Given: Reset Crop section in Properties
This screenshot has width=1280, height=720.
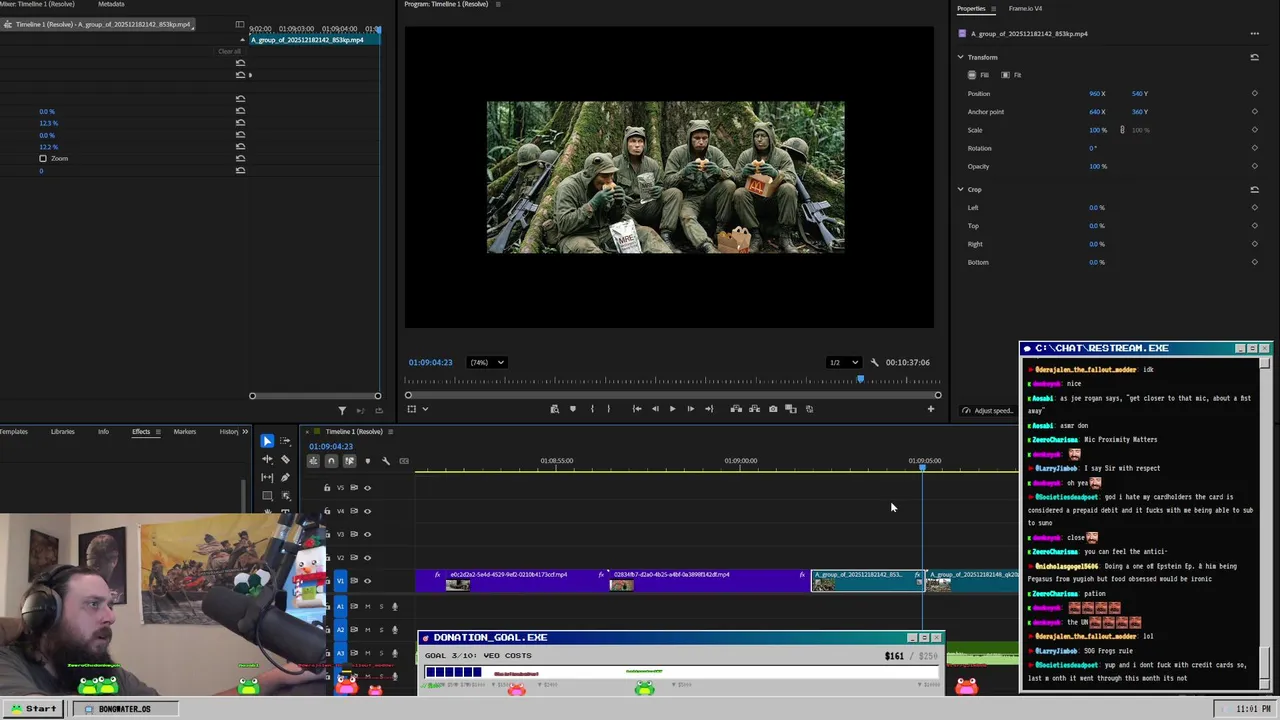Looking at the screenshot, I should (1254, 189).
